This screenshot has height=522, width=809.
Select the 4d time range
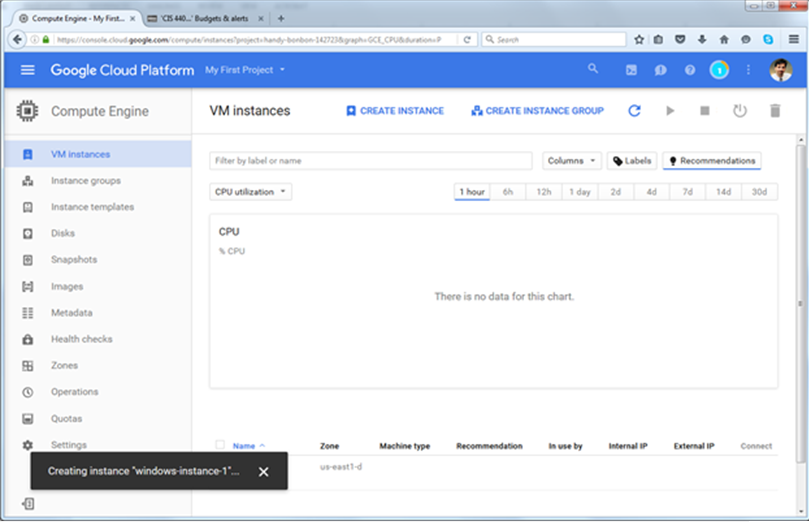click(652, 192)
